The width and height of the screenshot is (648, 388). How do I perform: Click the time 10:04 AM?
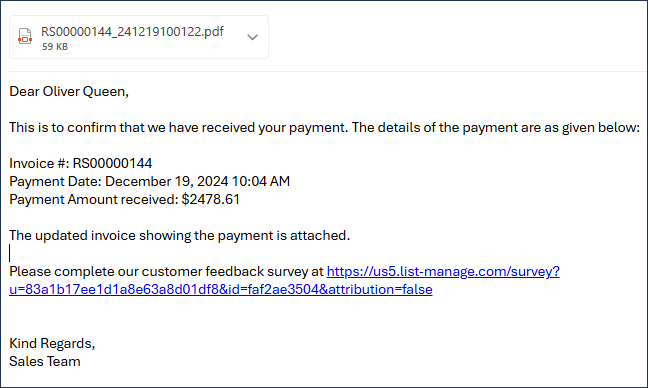tap(261, 181)
